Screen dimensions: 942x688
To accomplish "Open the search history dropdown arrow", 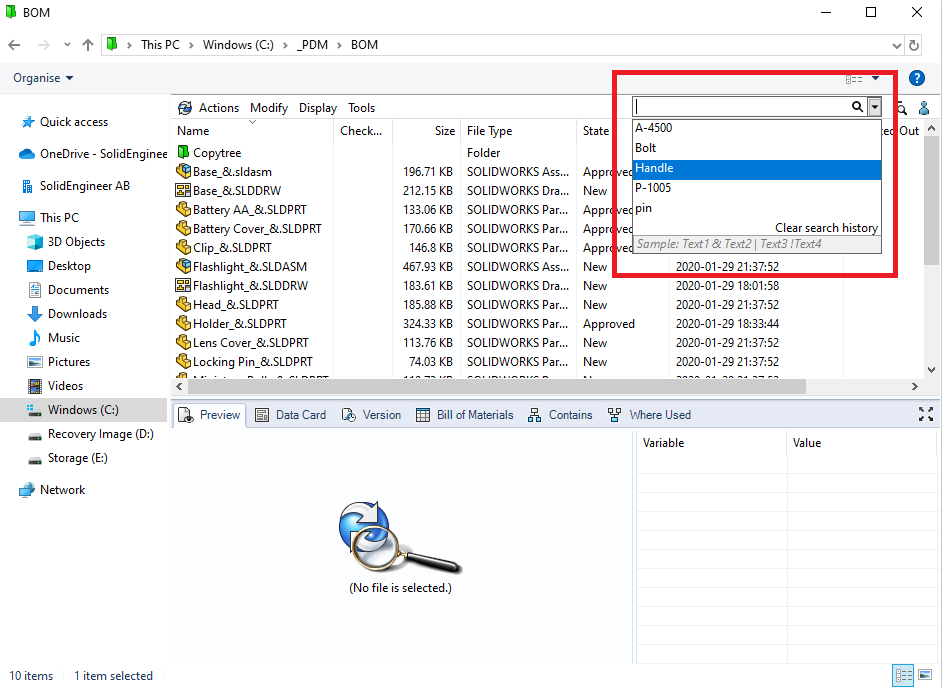I will tap(874, 106).
